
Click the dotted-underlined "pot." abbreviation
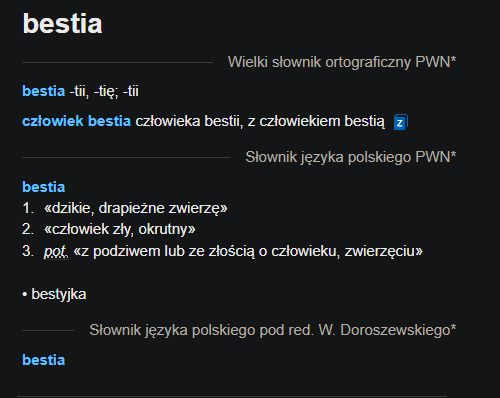56,252
